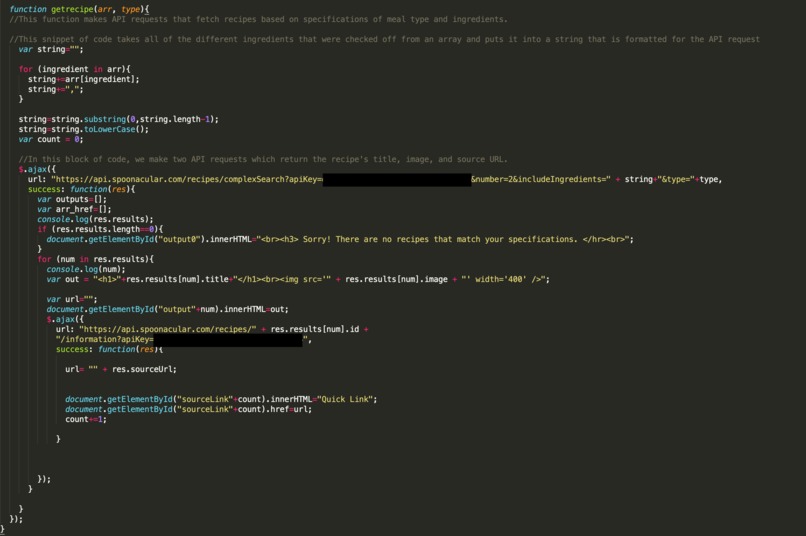The height and width of the screenshot is (536, 806).
Task: Click the comment starting '//This snippet of code takes all'
Action: (x=384, y=40)
